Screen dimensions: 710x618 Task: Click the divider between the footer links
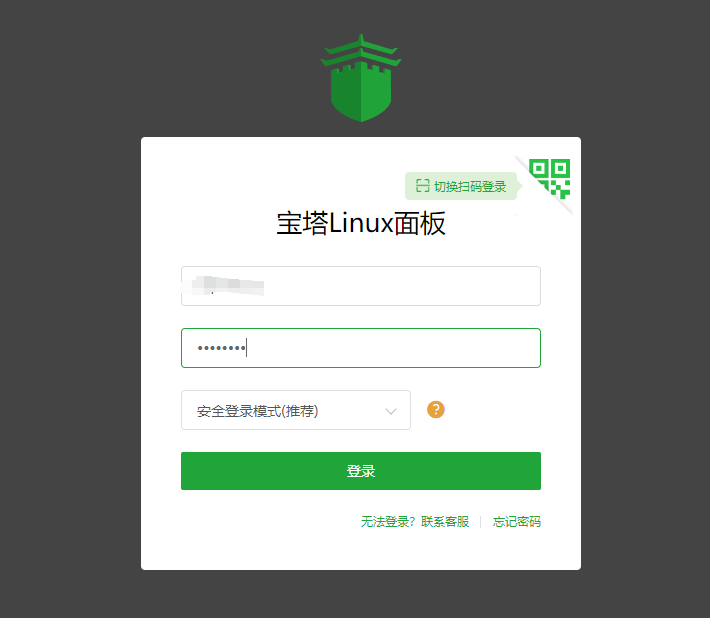pyautogui.click(x=481, y=522)
